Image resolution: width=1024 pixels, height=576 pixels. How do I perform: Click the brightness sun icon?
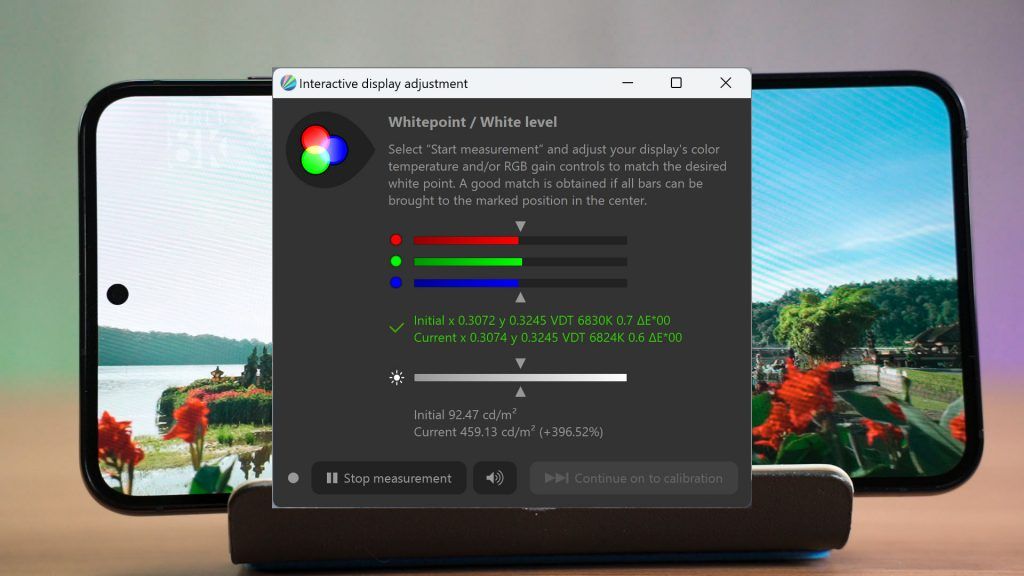396,377
